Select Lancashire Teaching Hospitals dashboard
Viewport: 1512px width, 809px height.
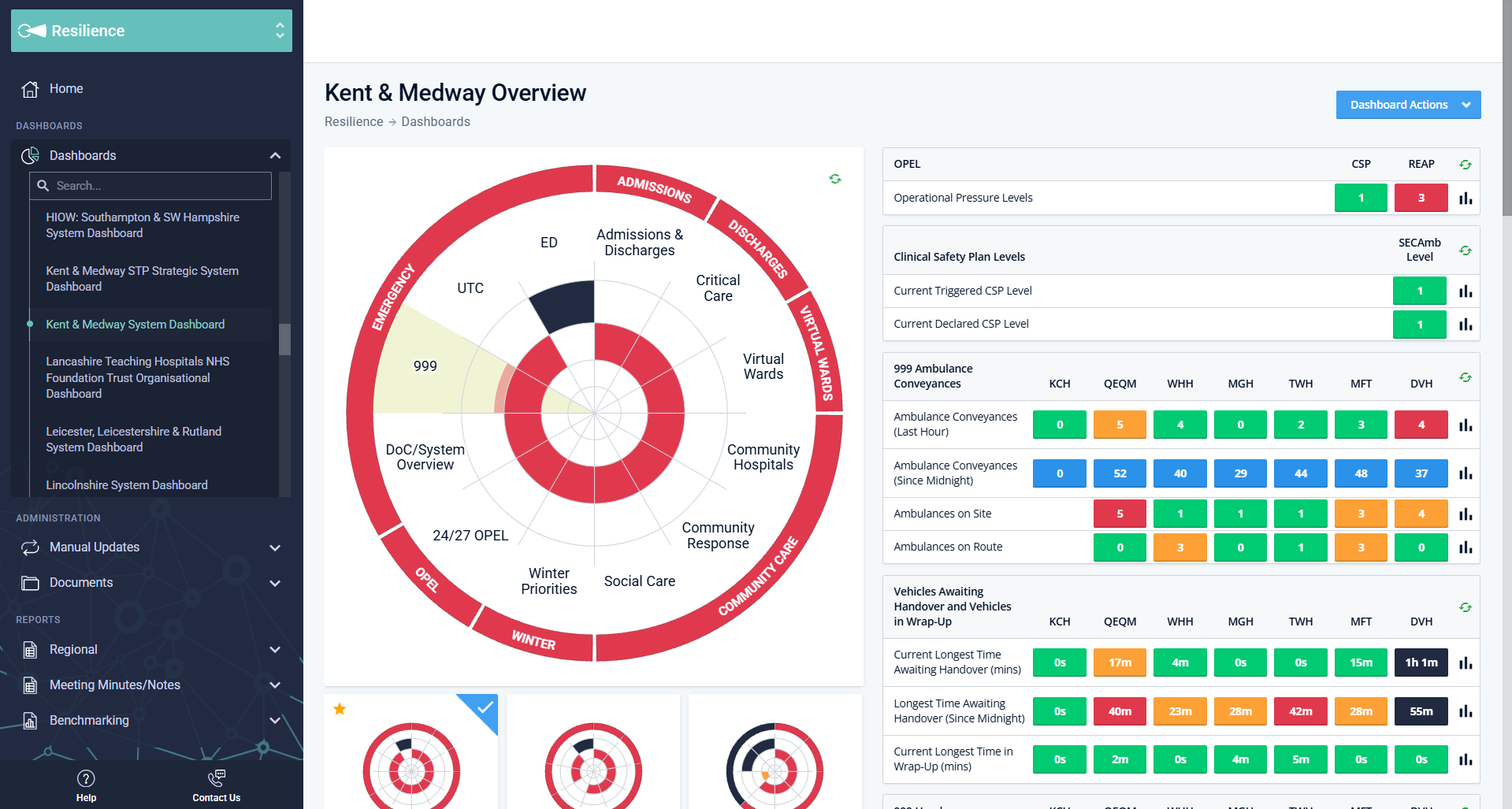[x=138, y=377]
